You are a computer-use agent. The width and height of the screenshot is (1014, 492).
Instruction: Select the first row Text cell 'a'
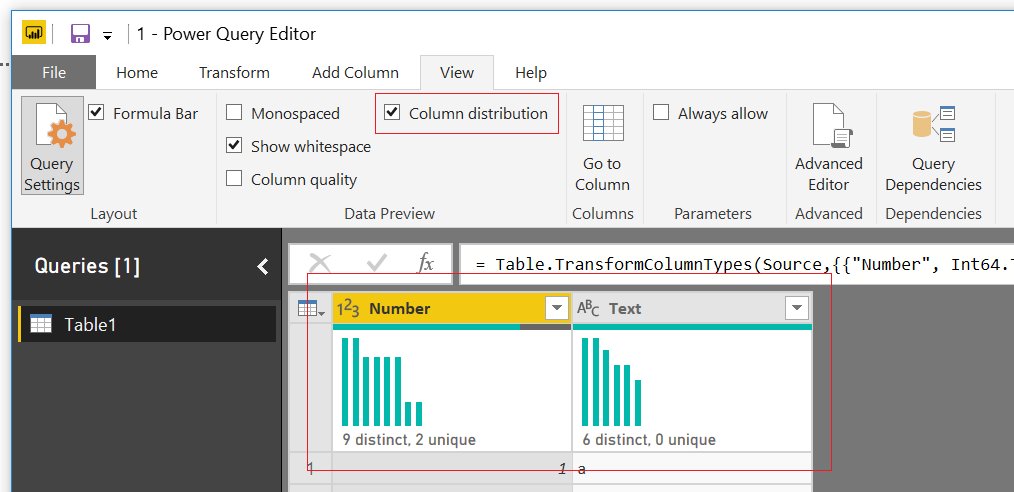692,469
